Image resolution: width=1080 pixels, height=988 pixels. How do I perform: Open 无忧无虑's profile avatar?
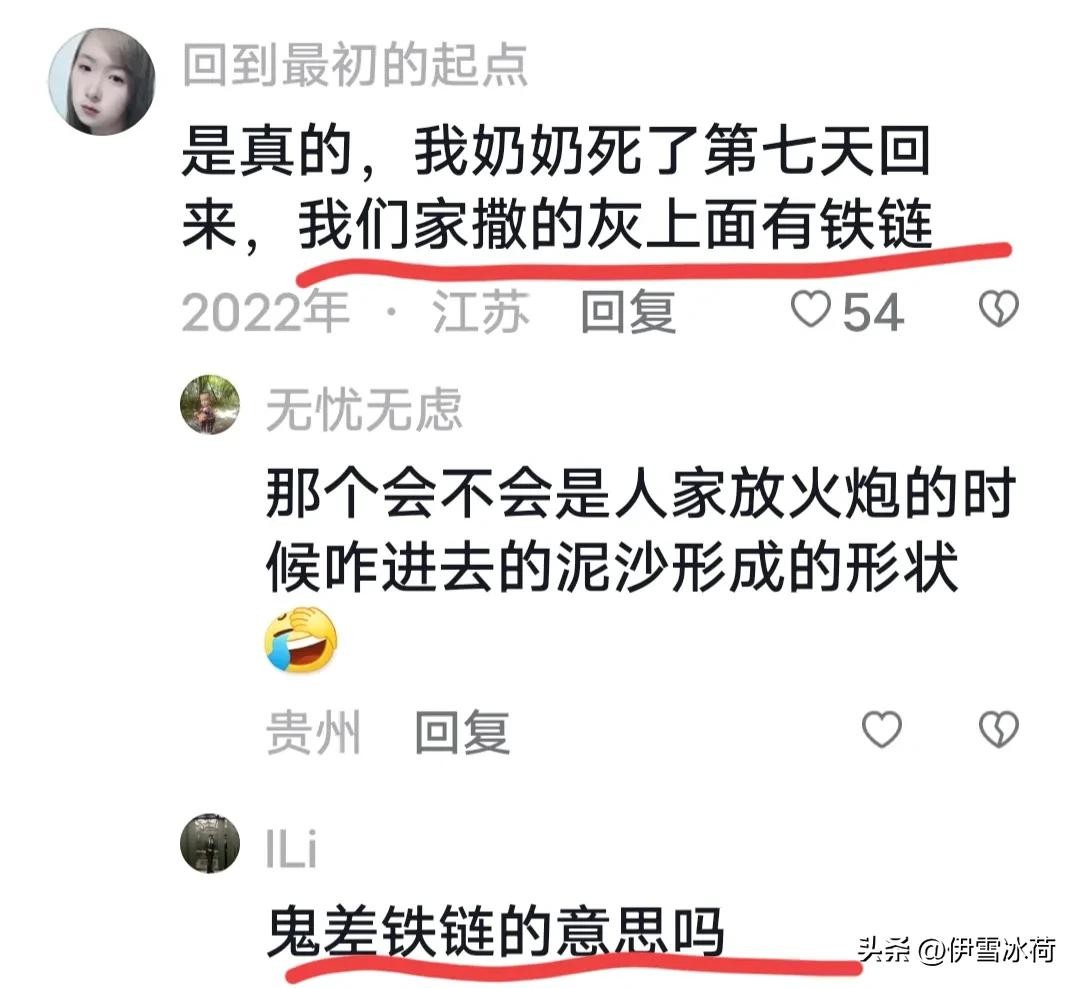click(210, 404)
